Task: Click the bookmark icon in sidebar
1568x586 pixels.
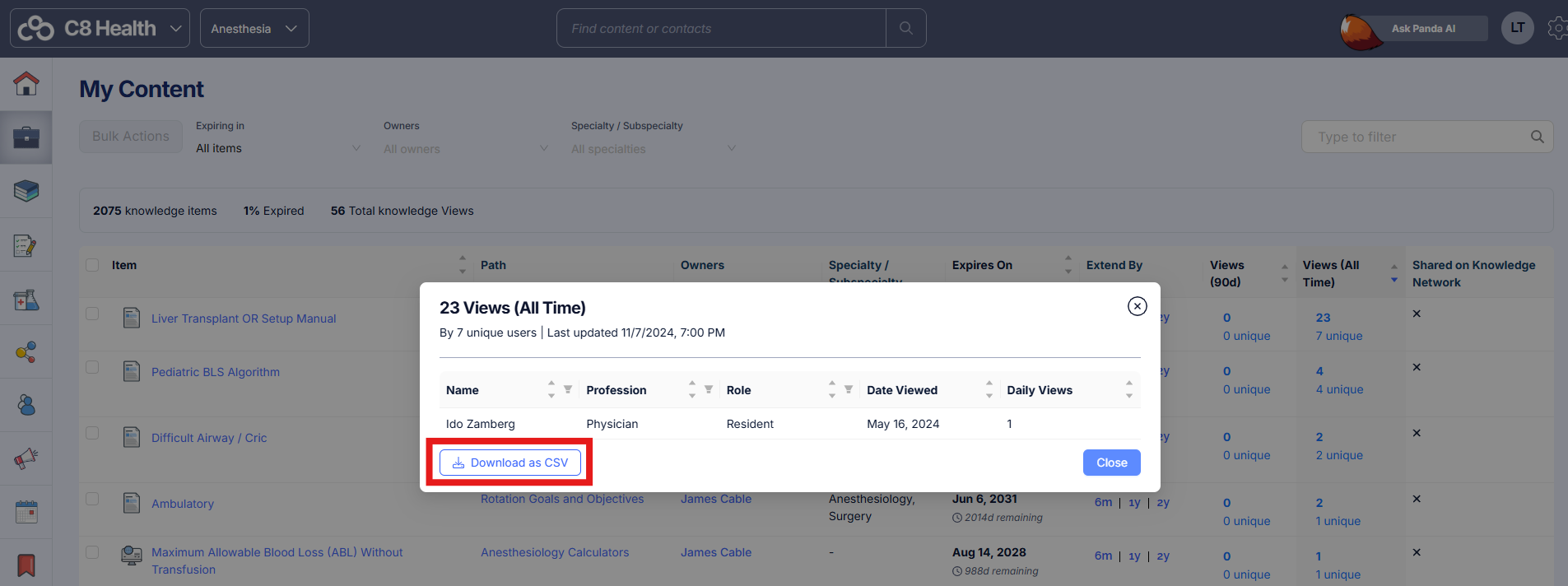Action: click(x=26, y=565)
